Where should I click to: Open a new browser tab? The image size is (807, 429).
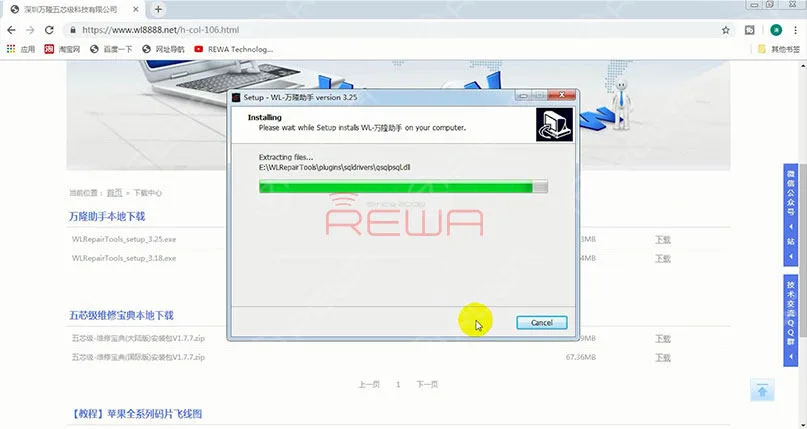(158, 9)
